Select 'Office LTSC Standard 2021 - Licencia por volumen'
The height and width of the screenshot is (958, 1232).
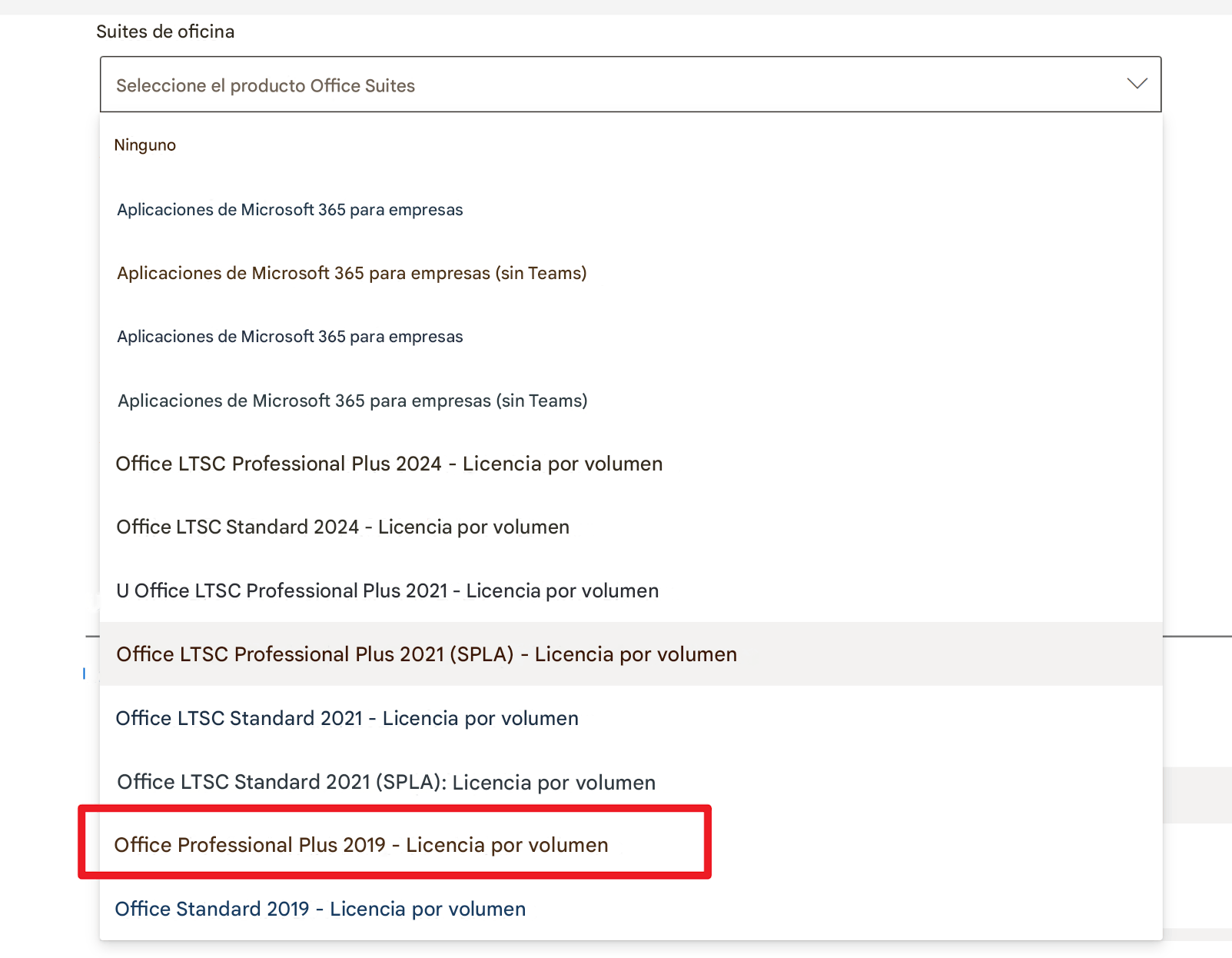(630, 718)
